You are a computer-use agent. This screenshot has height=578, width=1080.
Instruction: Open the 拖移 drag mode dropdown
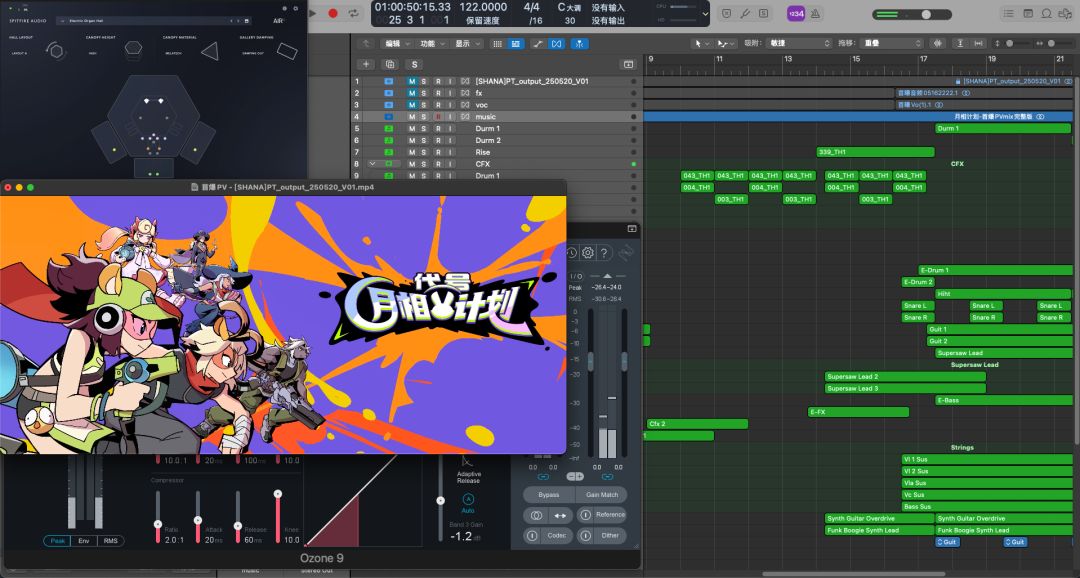coord(889,44)
